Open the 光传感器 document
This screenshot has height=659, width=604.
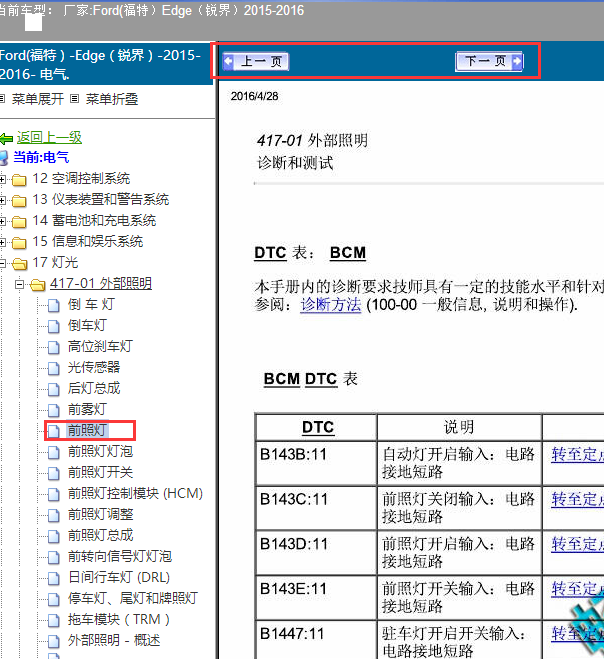[x=94, y=368]
